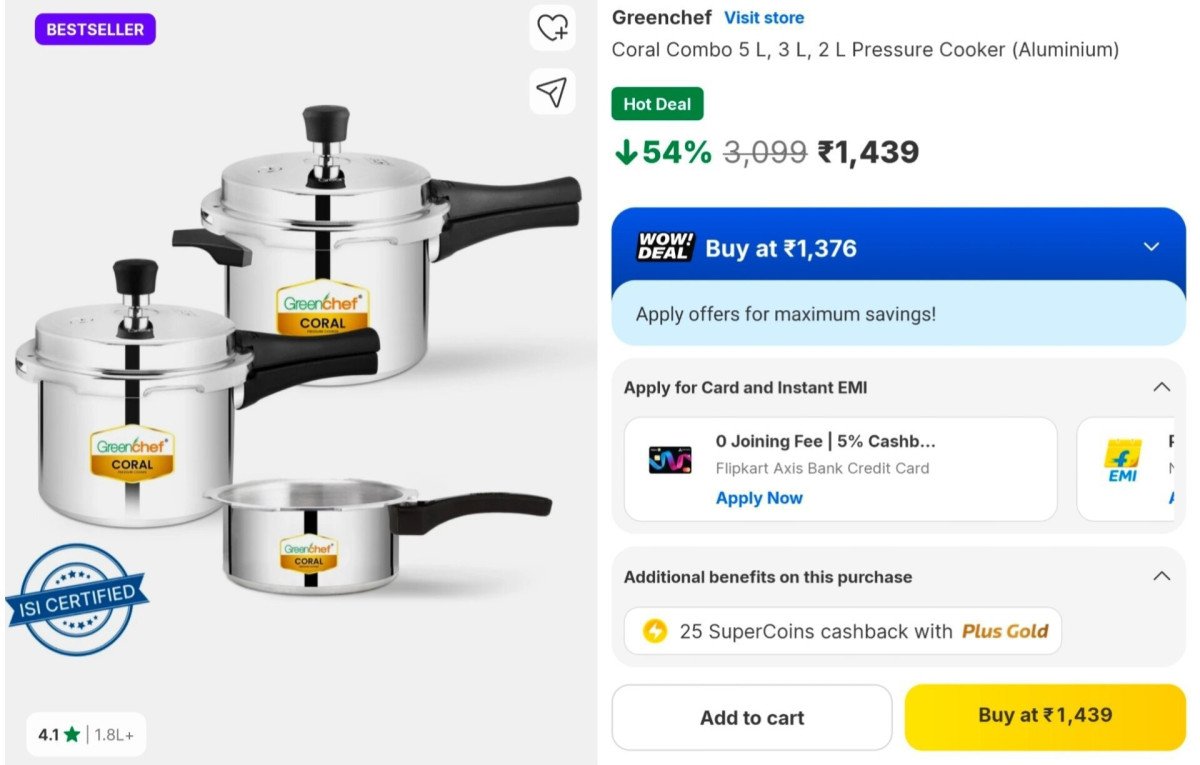
Task: Click the Hot Deal label
Action: pos(657,103)
